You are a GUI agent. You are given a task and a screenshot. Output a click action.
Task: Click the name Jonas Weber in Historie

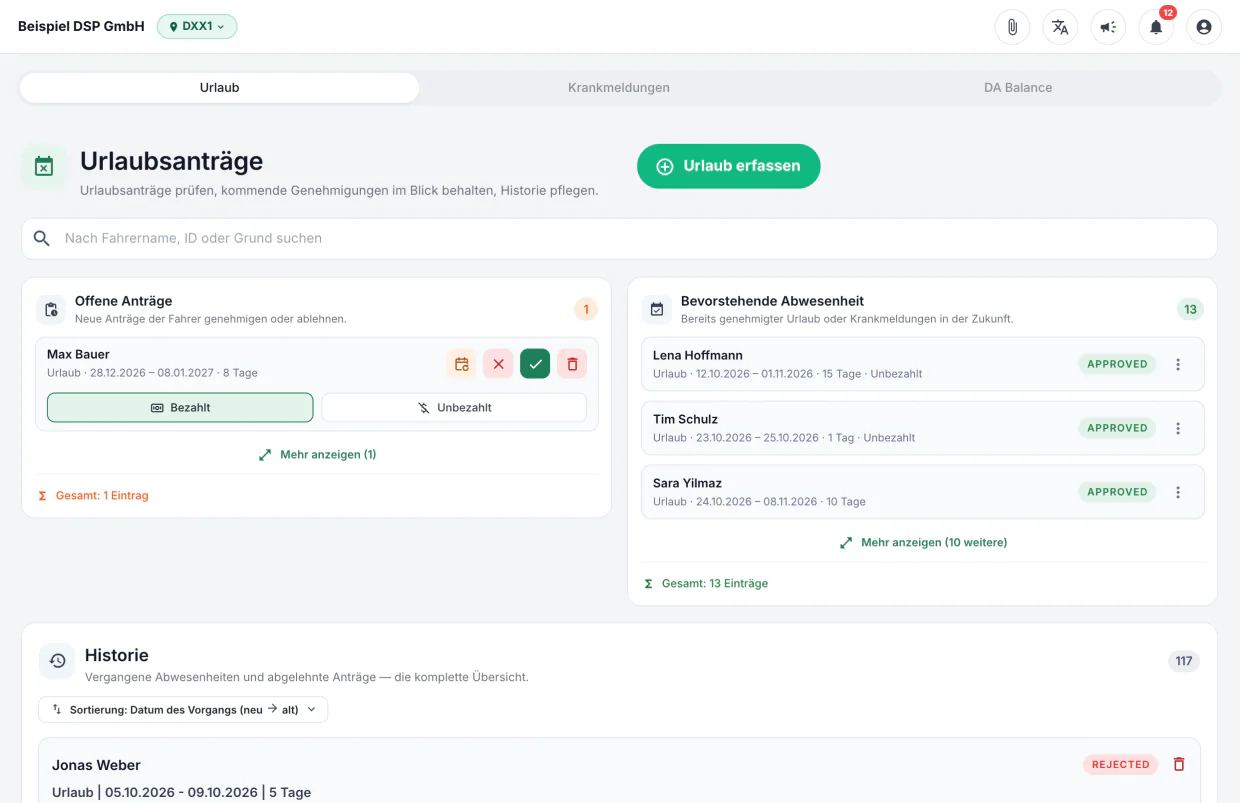[96, 765]
